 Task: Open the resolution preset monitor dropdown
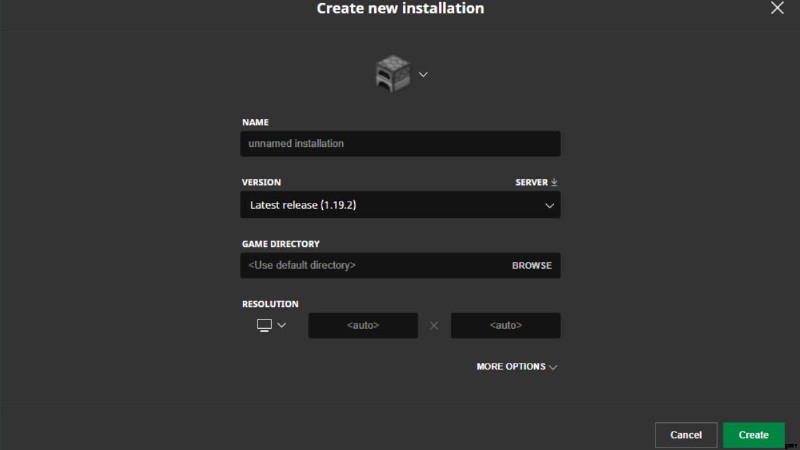(x=271, y=325)
